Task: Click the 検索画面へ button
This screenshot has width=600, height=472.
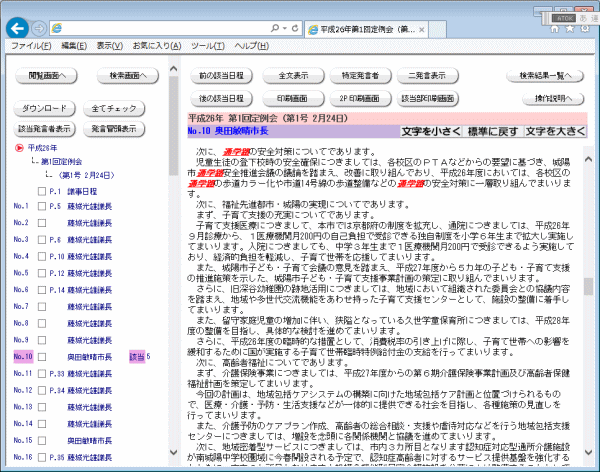Action: (128, 76)
